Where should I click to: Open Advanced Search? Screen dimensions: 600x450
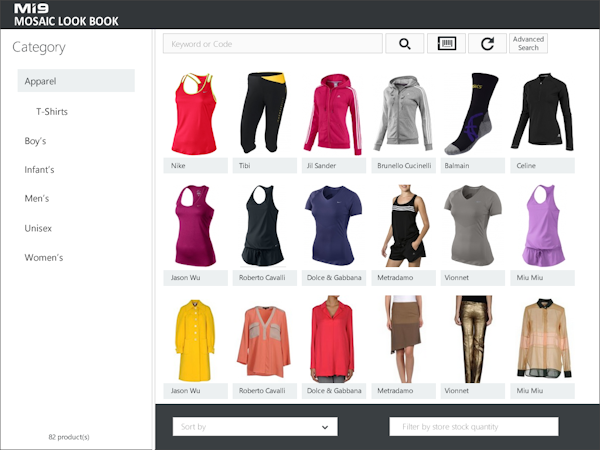(x=528, y=43)
